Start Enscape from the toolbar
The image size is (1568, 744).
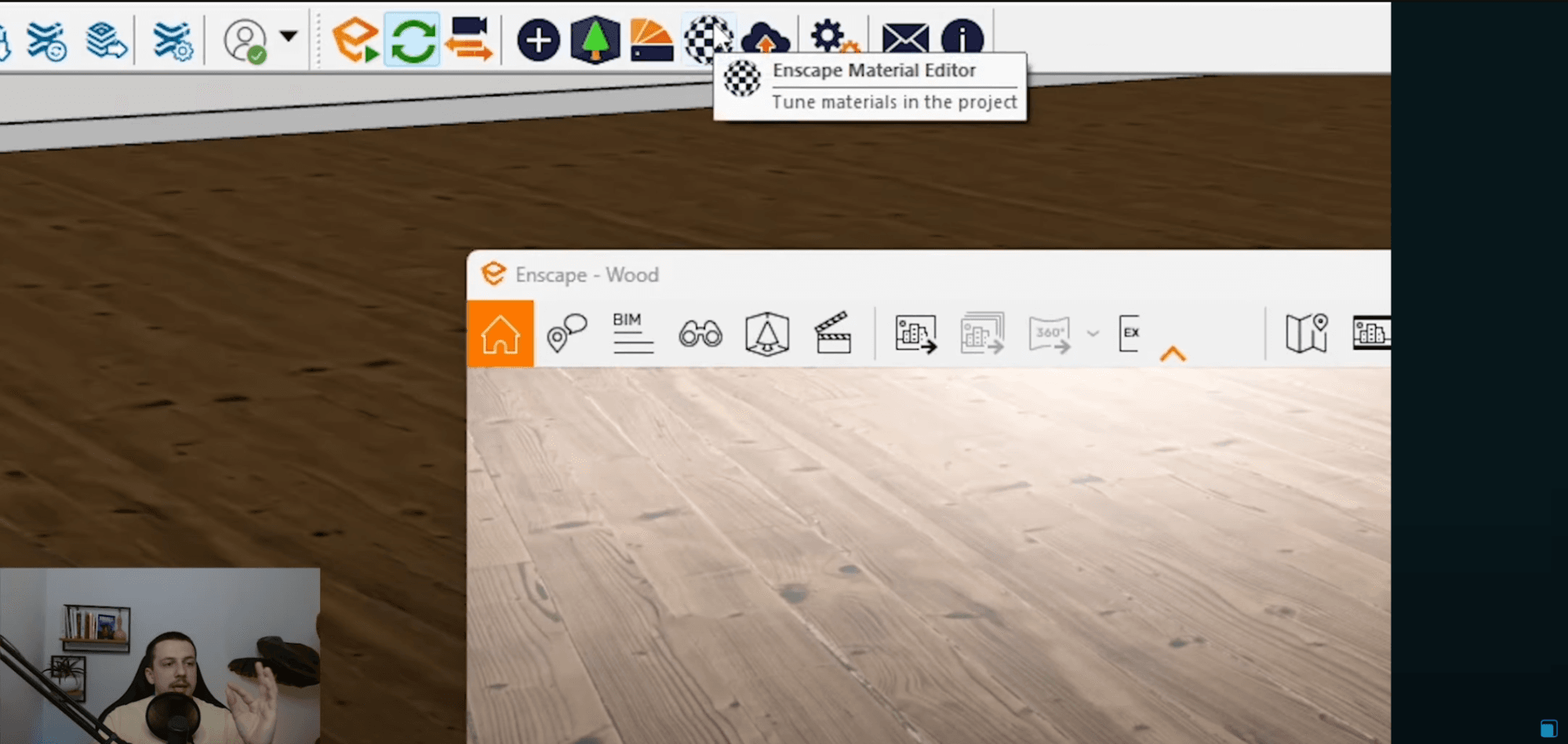355,39
